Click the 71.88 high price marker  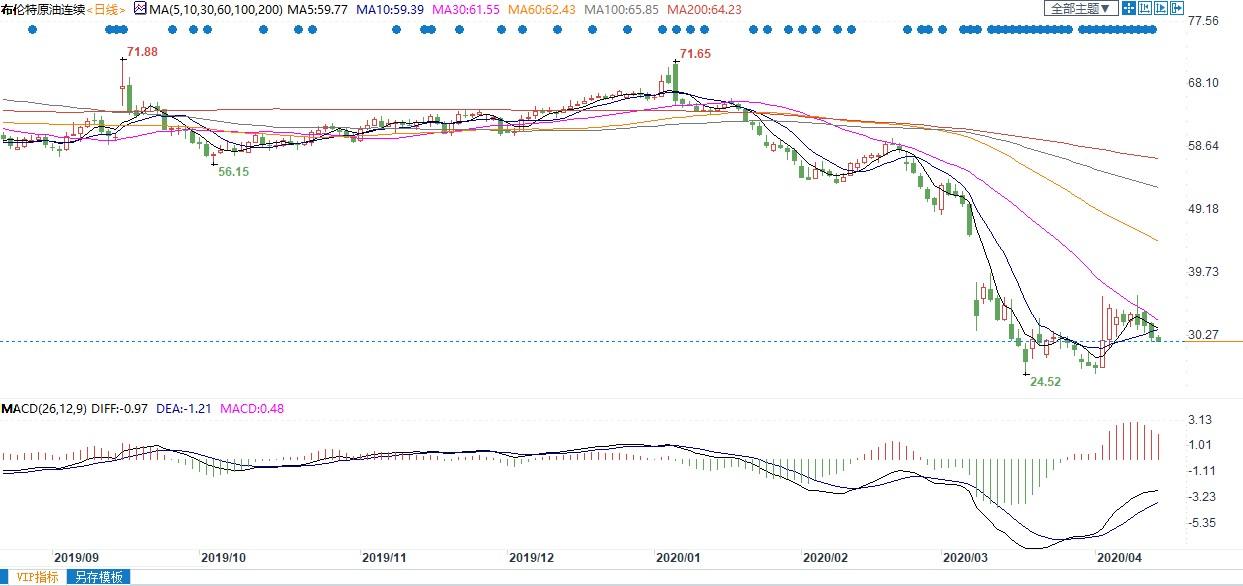coord(142,51)
